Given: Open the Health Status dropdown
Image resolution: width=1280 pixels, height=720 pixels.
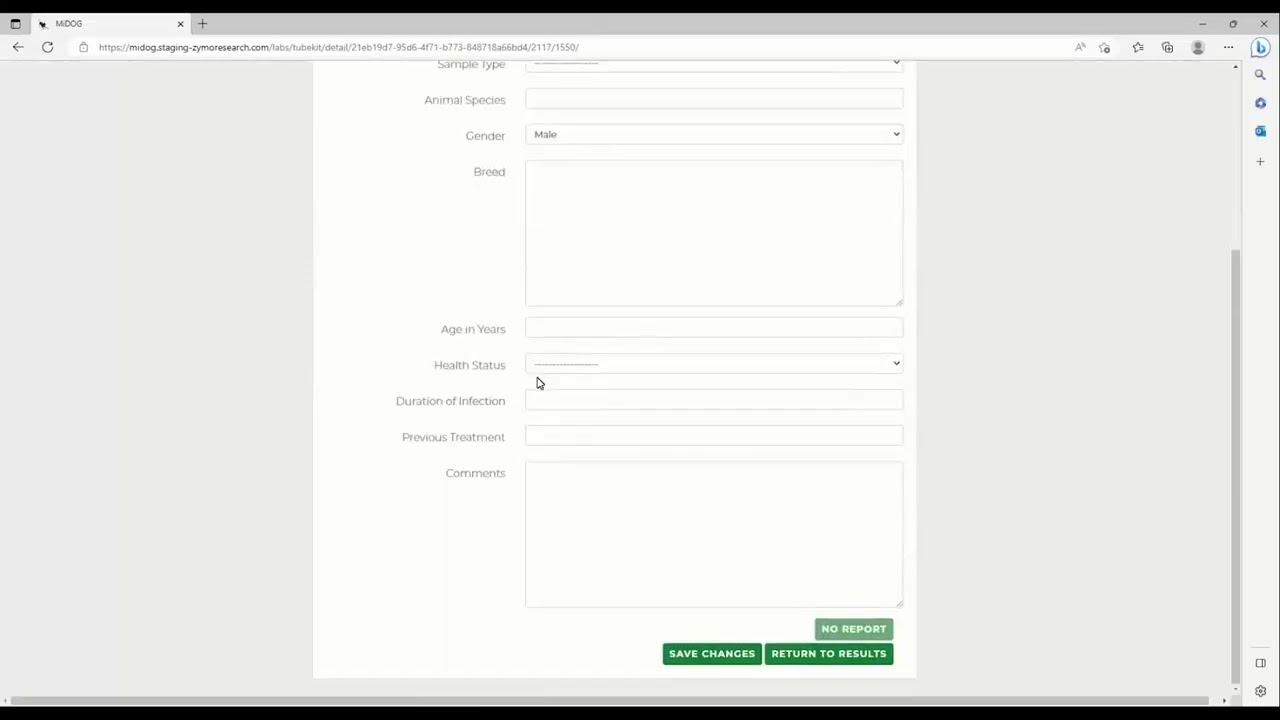Looking at the screenshot, I should [714, 364].
